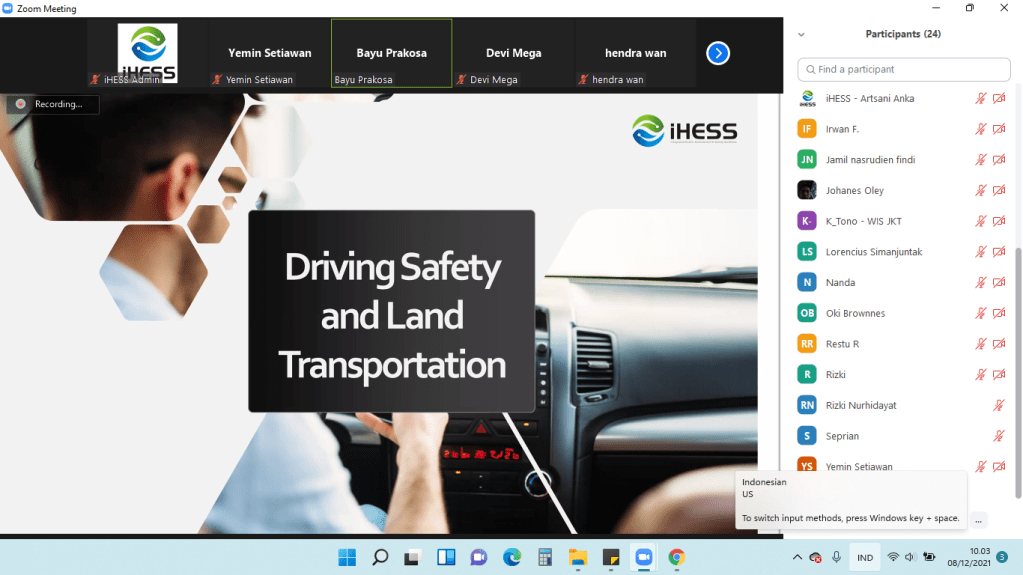Open the IND input language switcher

[865, 557]
